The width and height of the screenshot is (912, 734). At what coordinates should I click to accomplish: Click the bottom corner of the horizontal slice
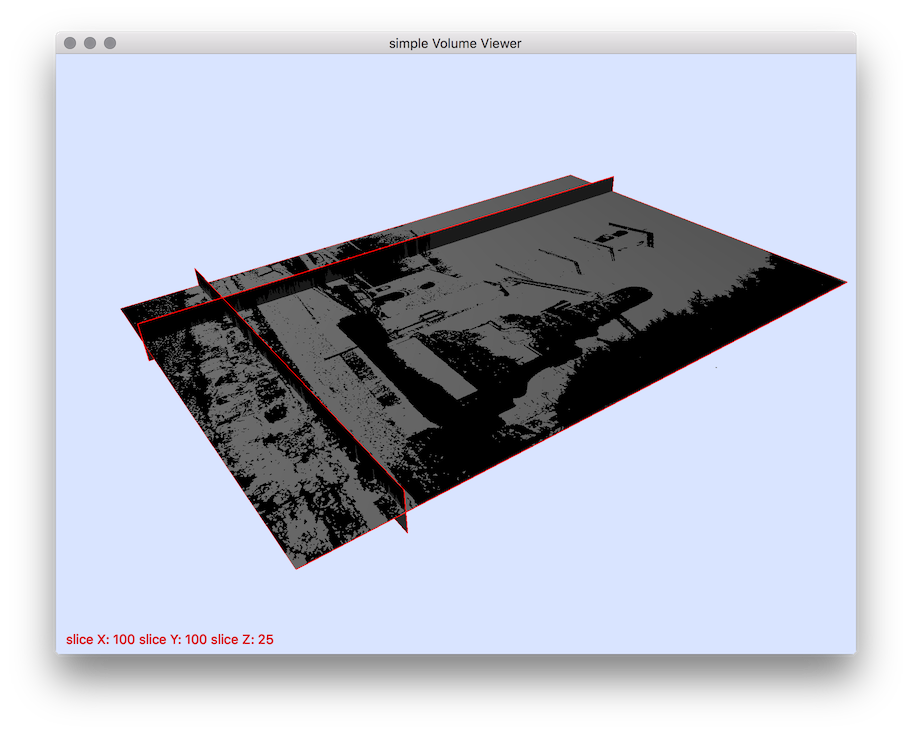296,568
